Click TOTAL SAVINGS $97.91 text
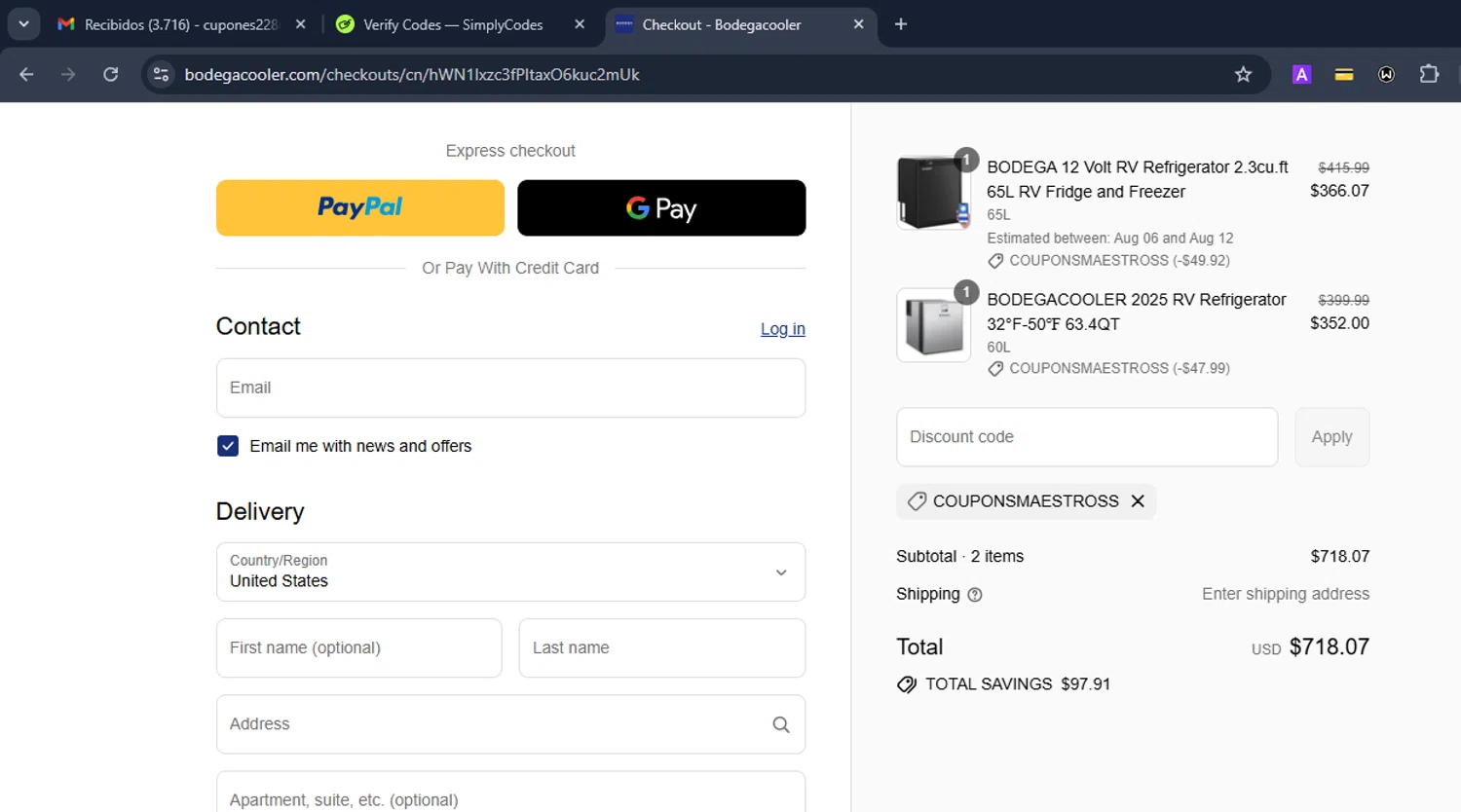This screenshot has width=1461, height=812. pos(1018,684)
